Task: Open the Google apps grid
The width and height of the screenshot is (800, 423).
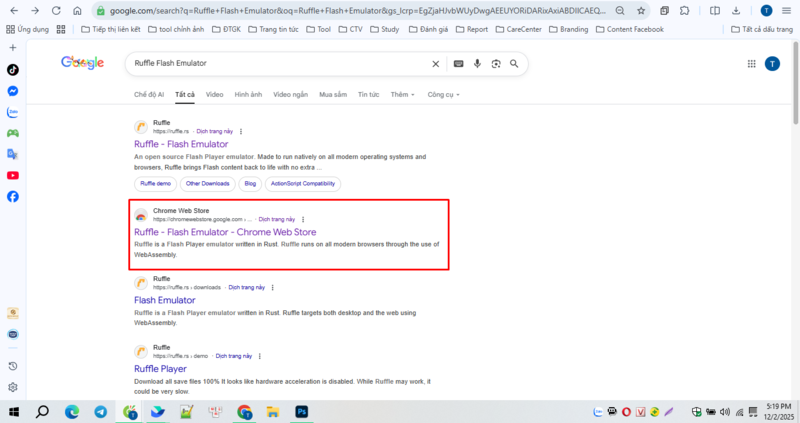Action: click(751, 64)
